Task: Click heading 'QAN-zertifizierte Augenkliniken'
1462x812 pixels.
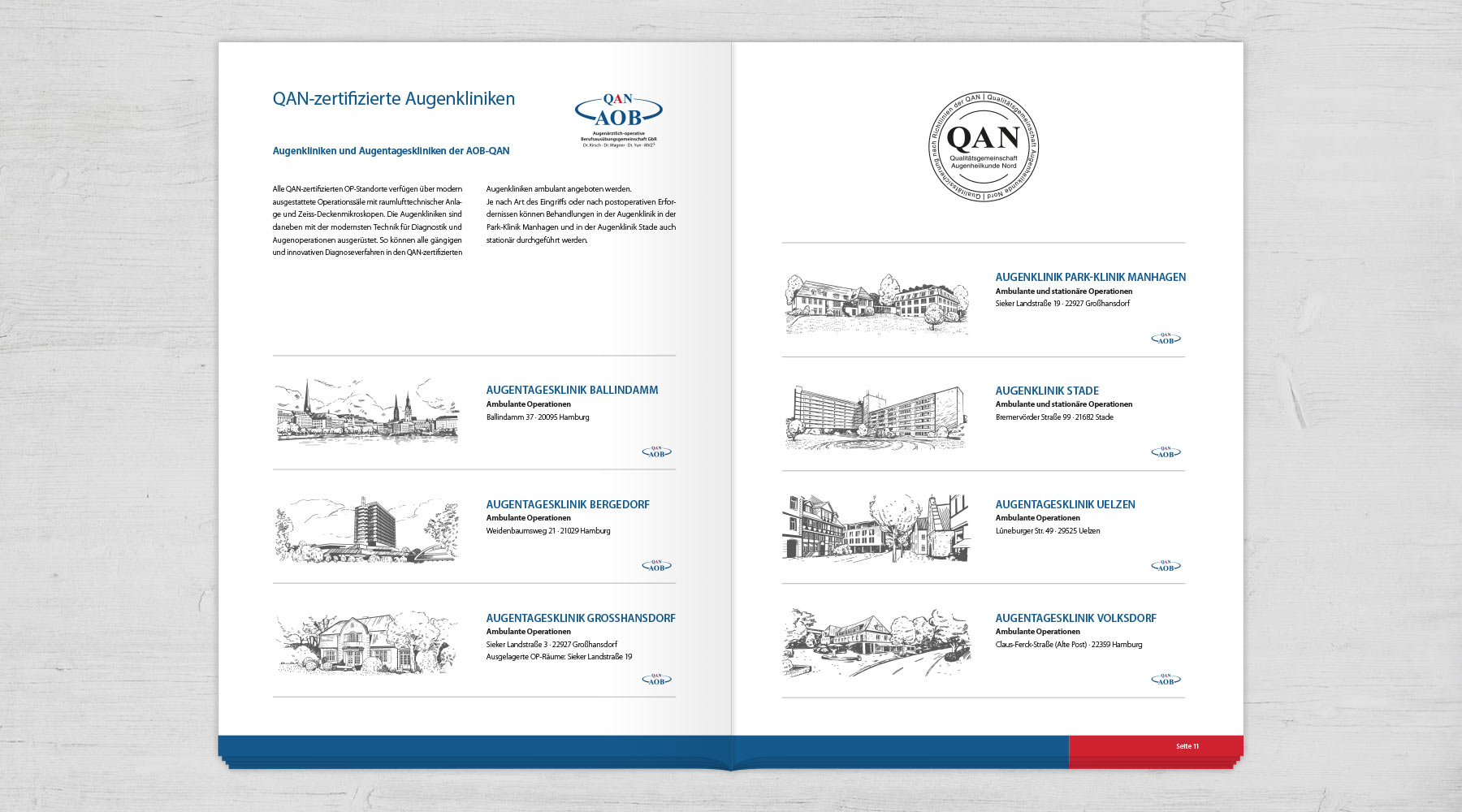Action: tap(394, 99)
